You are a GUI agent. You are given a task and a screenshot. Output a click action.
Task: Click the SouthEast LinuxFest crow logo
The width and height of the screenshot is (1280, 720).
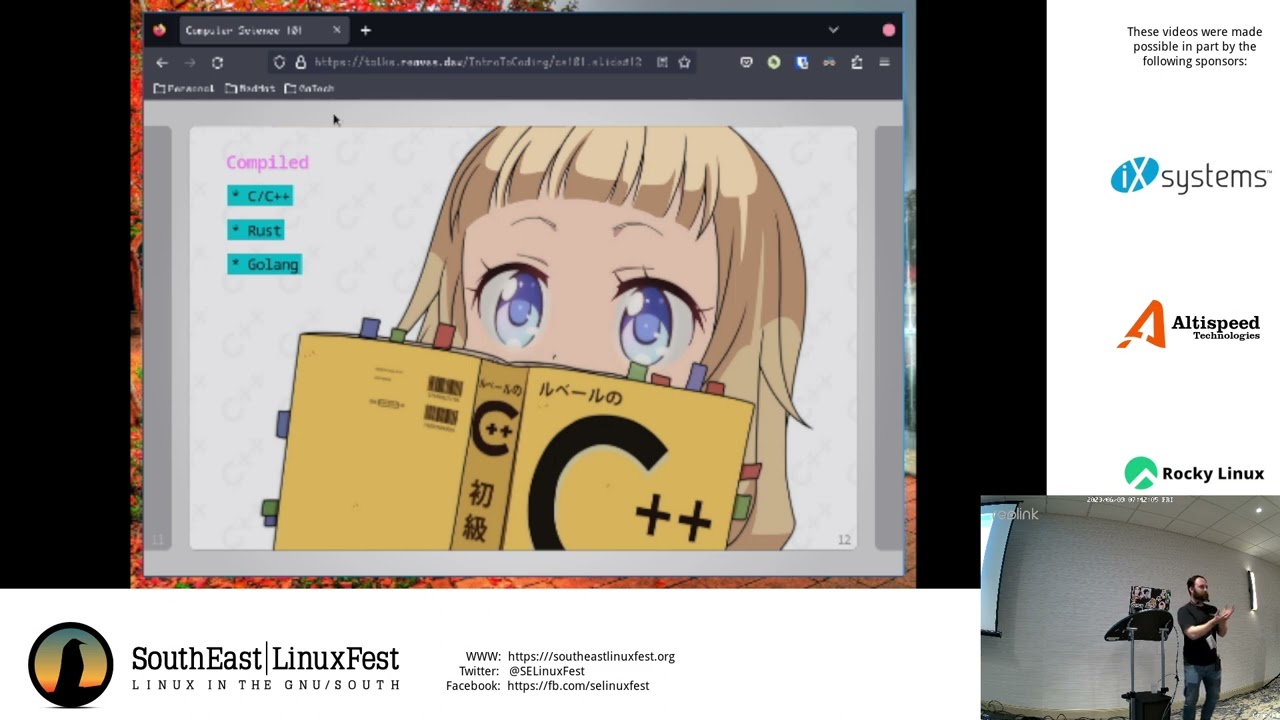click(x=71, y=665)
